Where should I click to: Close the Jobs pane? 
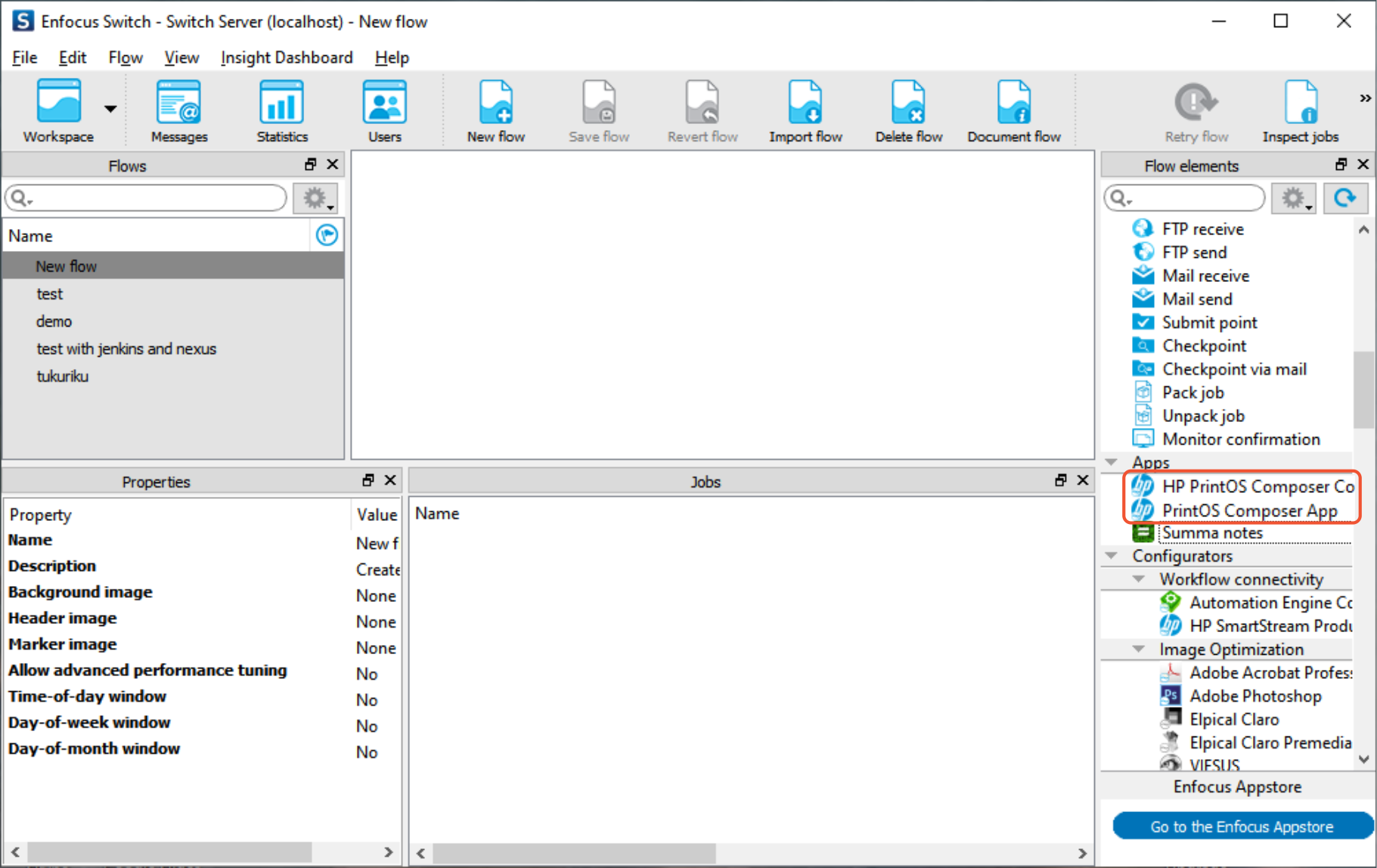click(x=1083, y=480)
